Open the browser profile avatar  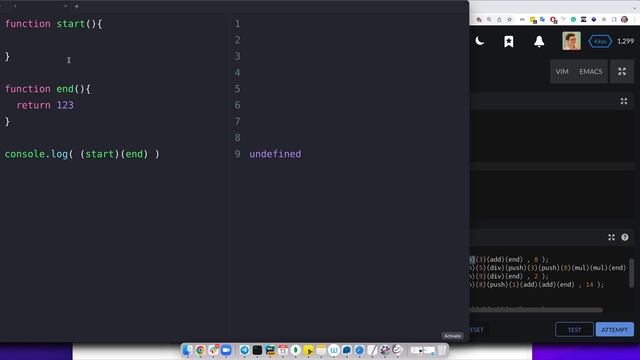624,20
